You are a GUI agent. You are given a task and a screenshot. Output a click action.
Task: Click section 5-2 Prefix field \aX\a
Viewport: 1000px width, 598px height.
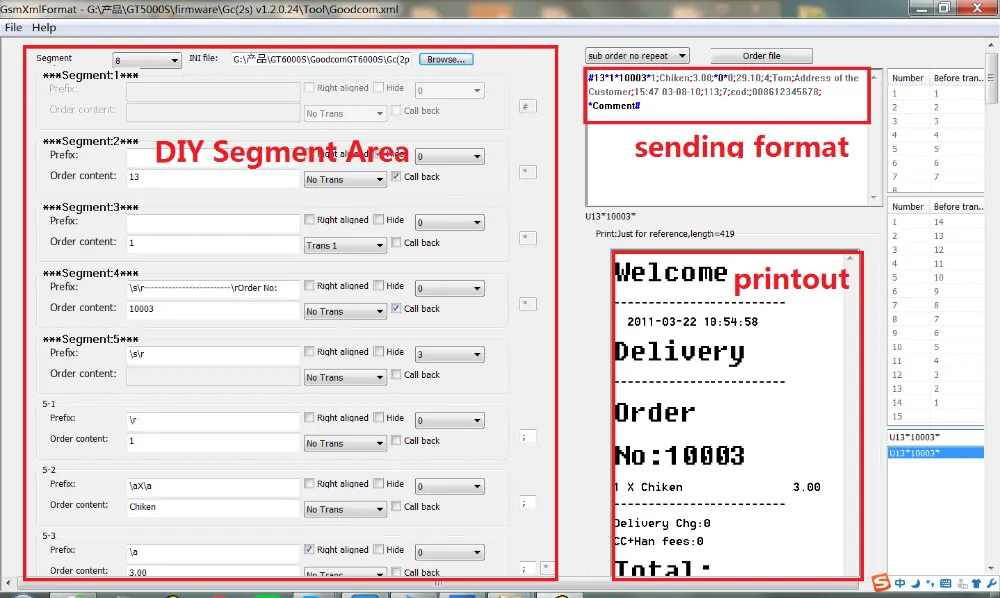click(213, 486)
